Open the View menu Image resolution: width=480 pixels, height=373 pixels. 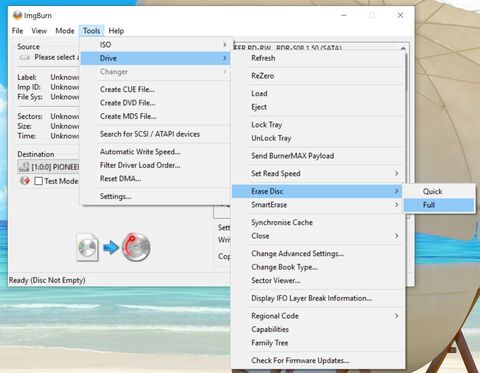[x=39, y=31]
